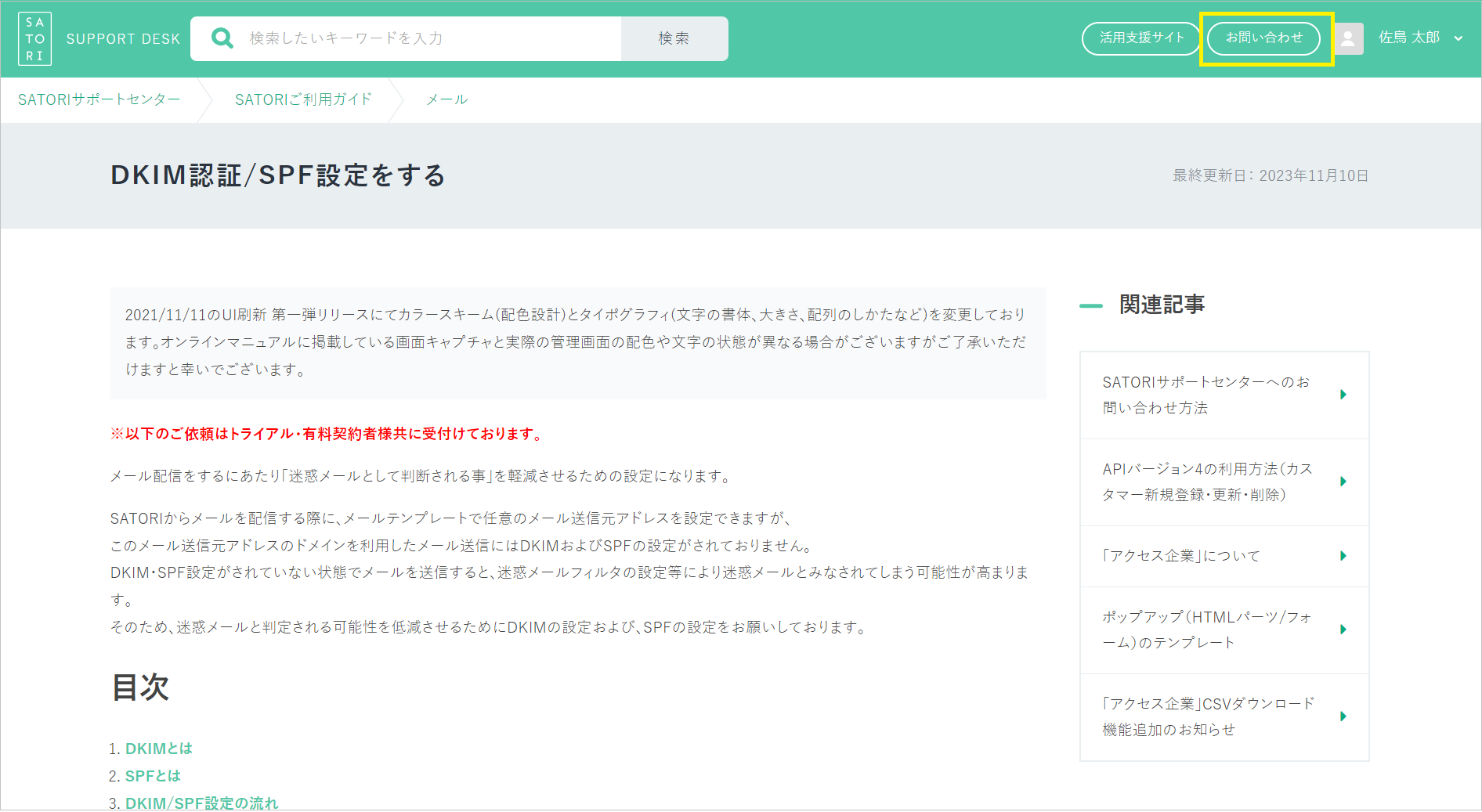Screen dimensions: 1482x812
Task: Go to SATORIご利用ガイド breadcrumb
Action: [303, 99]
